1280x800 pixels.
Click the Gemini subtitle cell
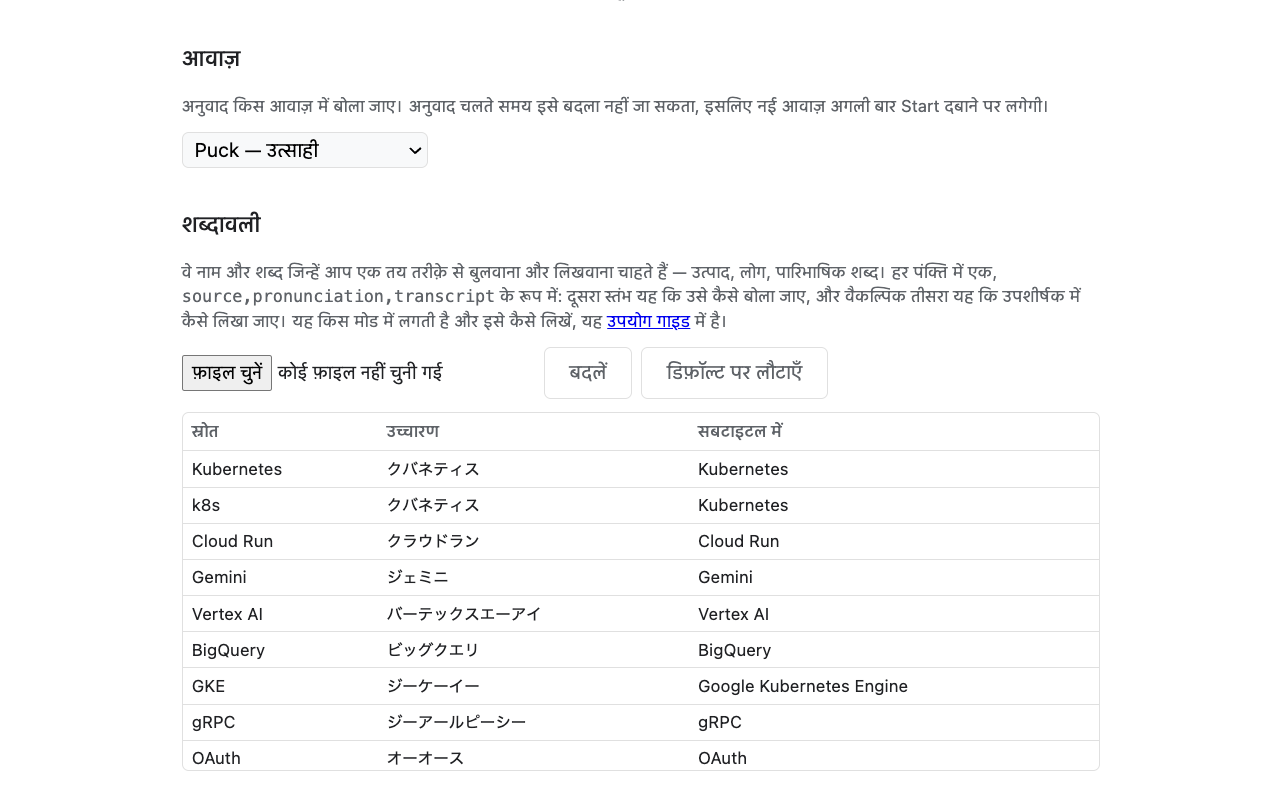pyautogui.click(x=894, y=577)
